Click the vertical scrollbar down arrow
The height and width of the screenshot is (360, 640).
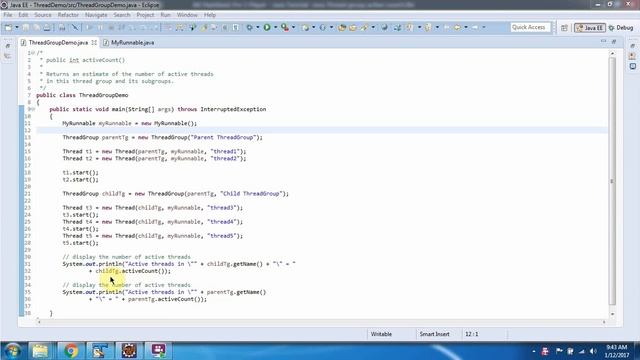(x=612, y=314)
